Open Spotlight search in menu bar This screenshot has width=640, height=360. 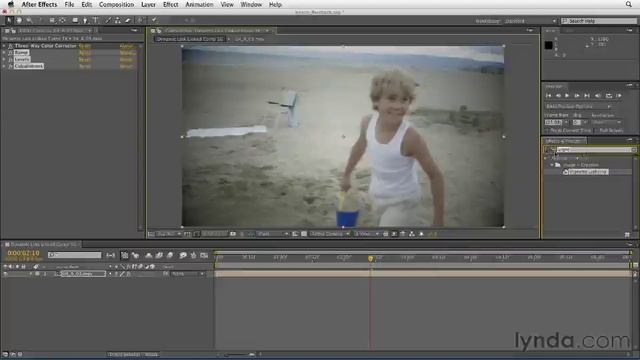(629, 4)
